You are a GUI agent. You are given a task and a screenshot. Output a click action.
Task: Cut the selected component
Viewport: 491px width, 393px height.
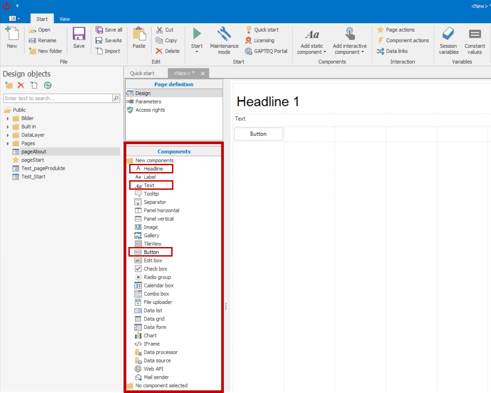pyautogui.click(x=165, y=30)
